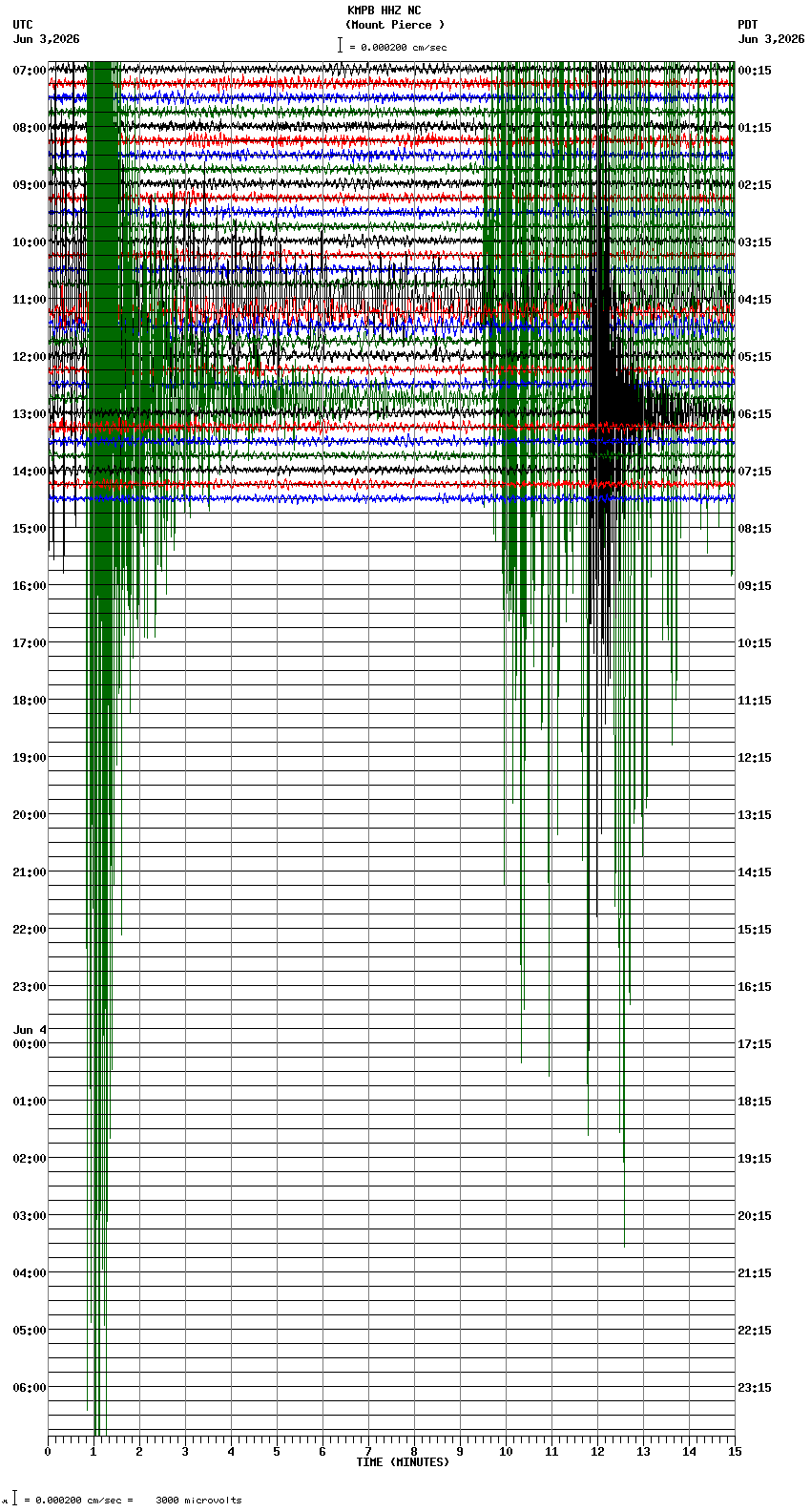Click the '10:00' UTC time label
Viewport: 811px width, 1512px height.
(x=30, y=242)
